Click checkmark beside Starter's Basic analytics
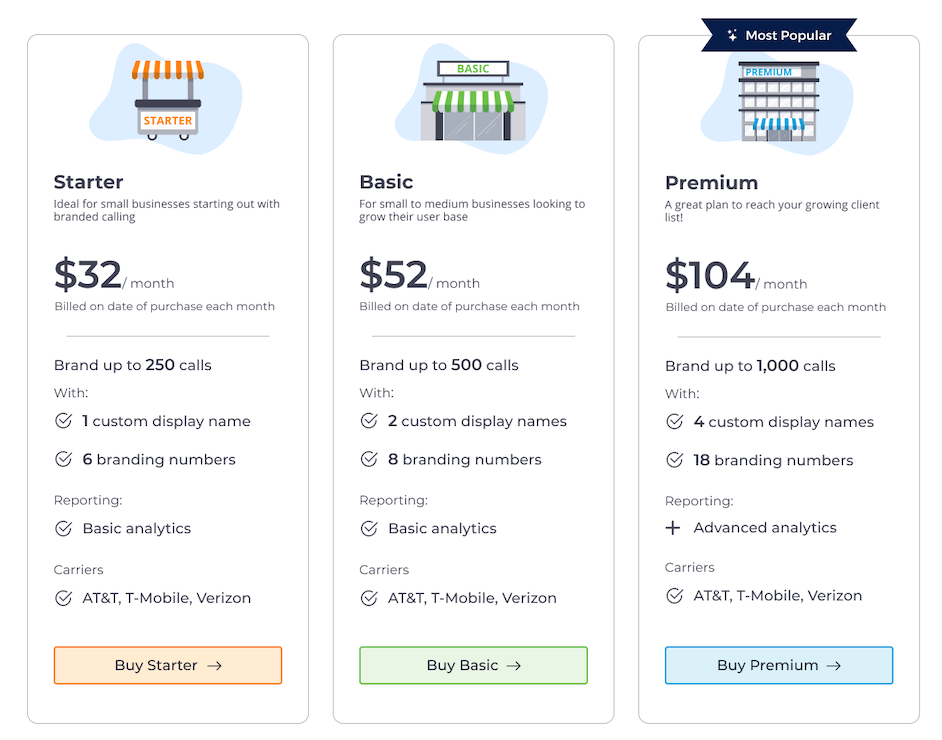 64,528
